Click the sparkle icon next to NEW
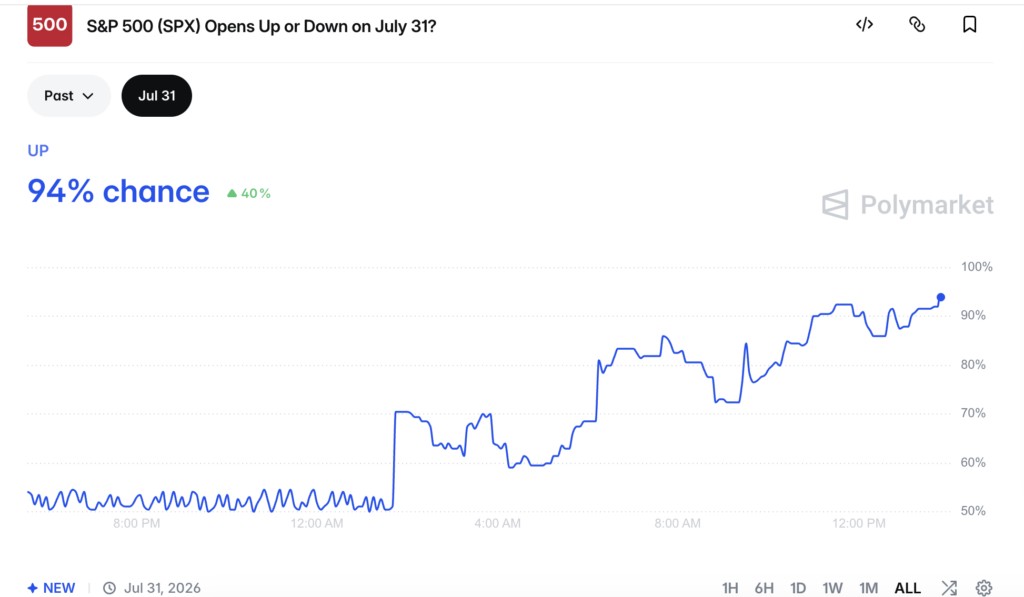1024x597 pixels. 32,588
